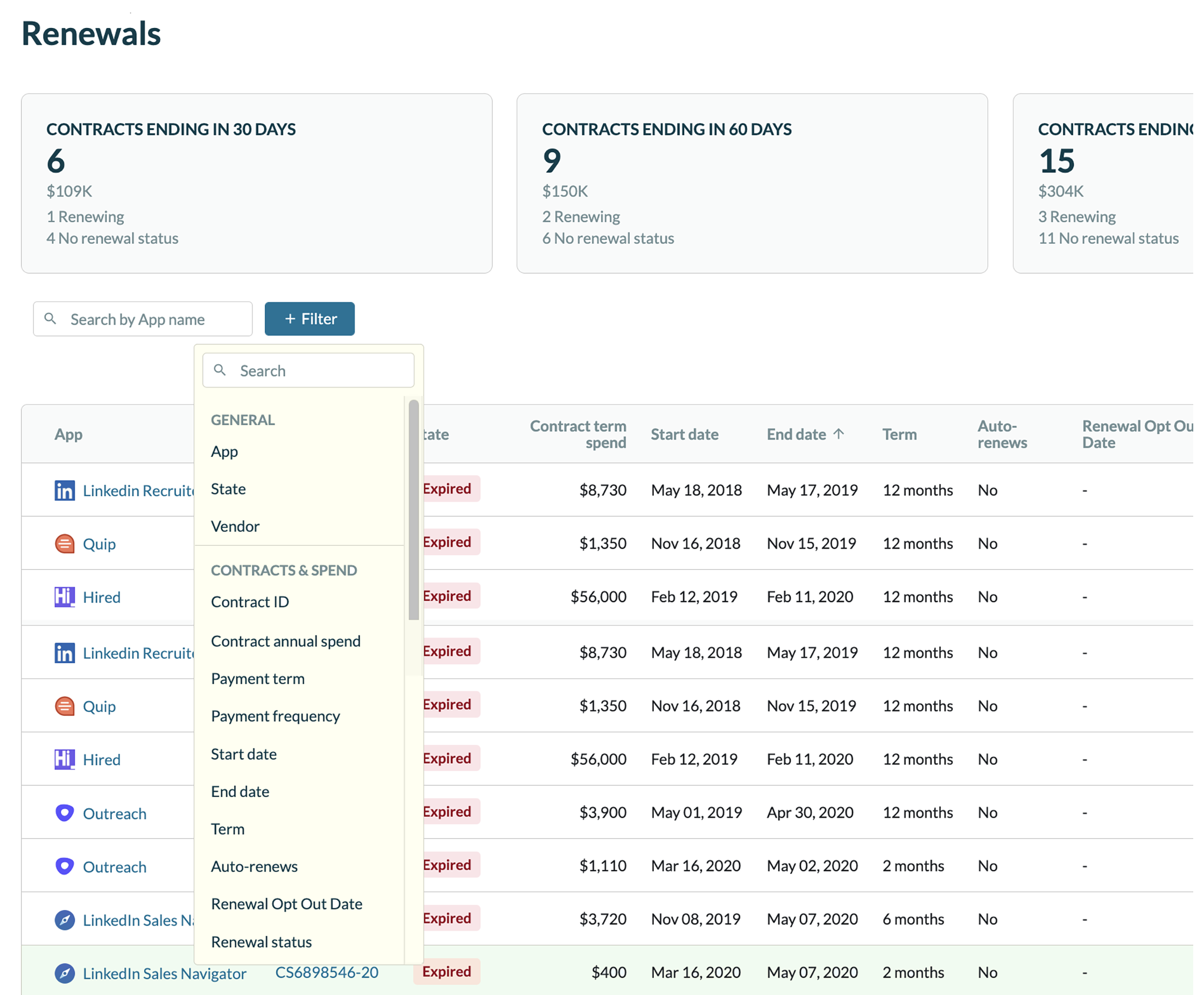This screenshot has height=995, width=1204.
Task: Click the LinkedIn Sales Navigator compass icon
Action: click(x=64, y=973)
